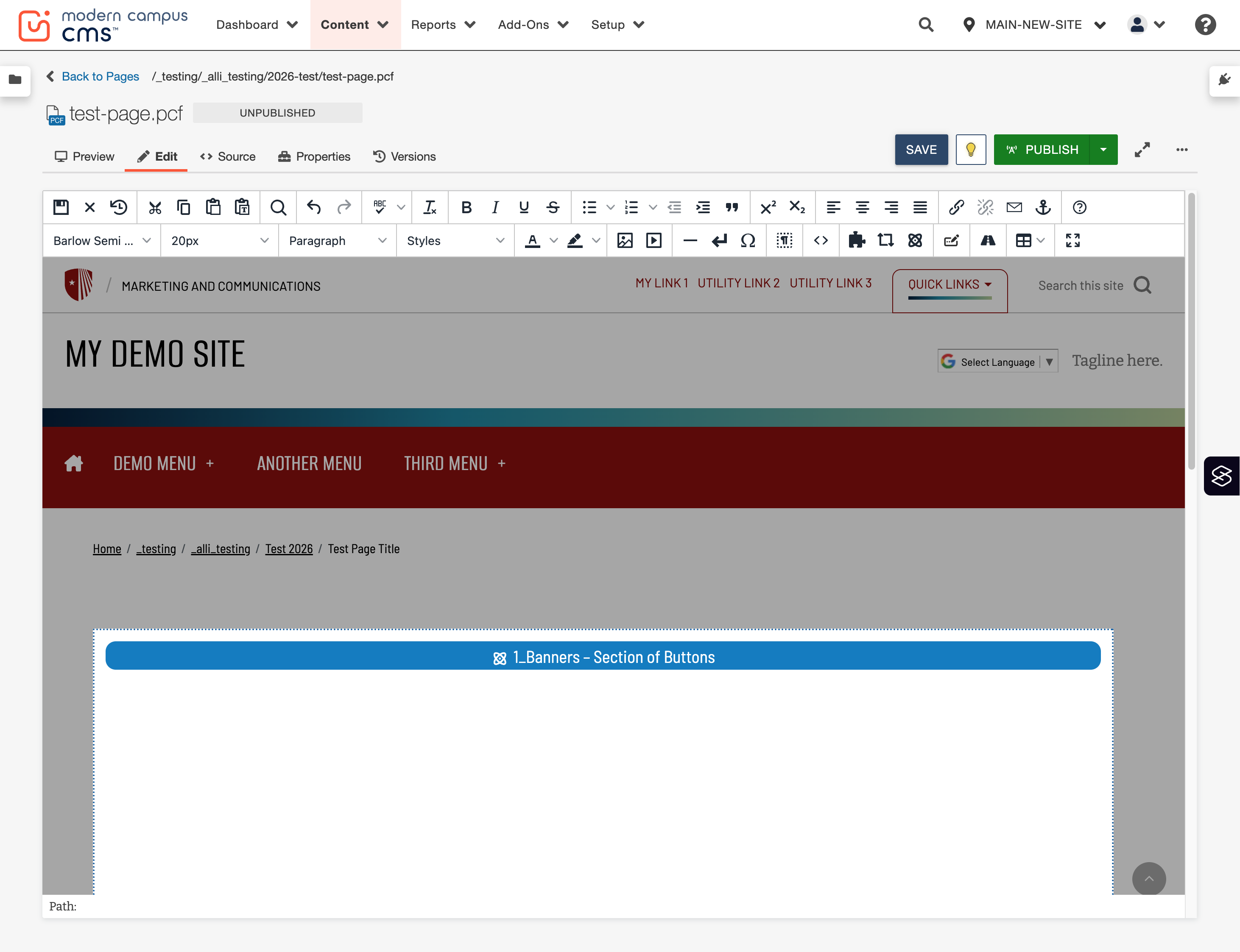Image resolution: width=1240 pixels, height=952 pixels.
Task: Click the Restore Last Draft clock icon
Action: pos(118,207)
